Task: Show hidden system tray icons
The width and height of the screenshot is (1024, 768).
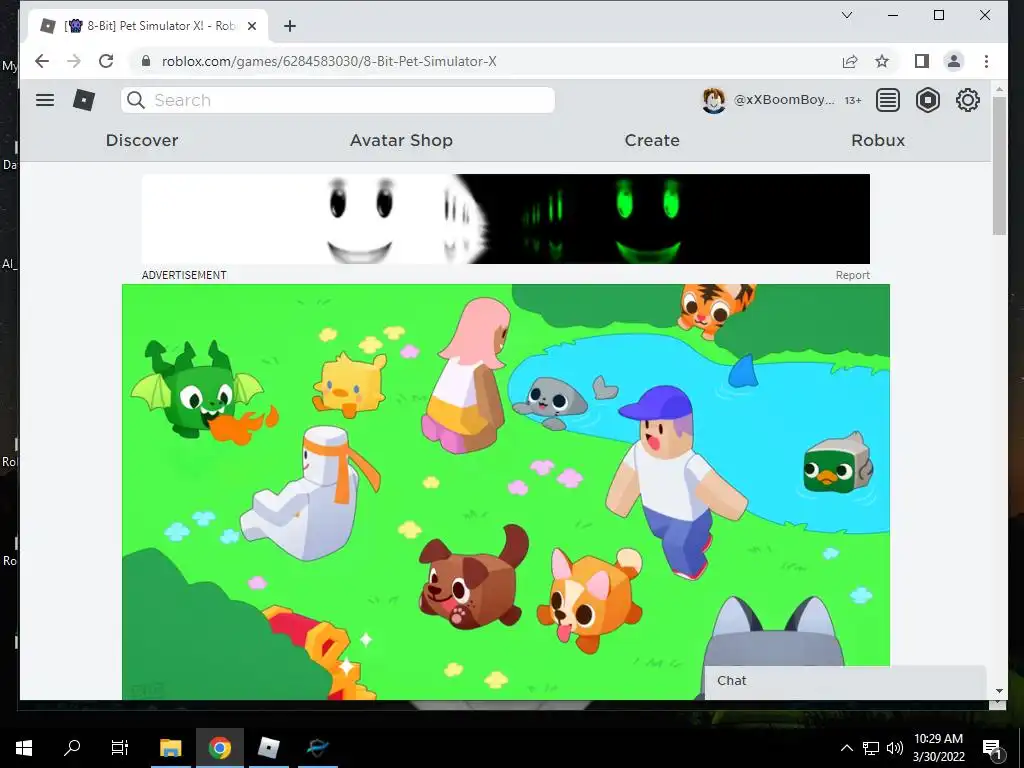Action: pyautogui.click(x=846, y=748)
